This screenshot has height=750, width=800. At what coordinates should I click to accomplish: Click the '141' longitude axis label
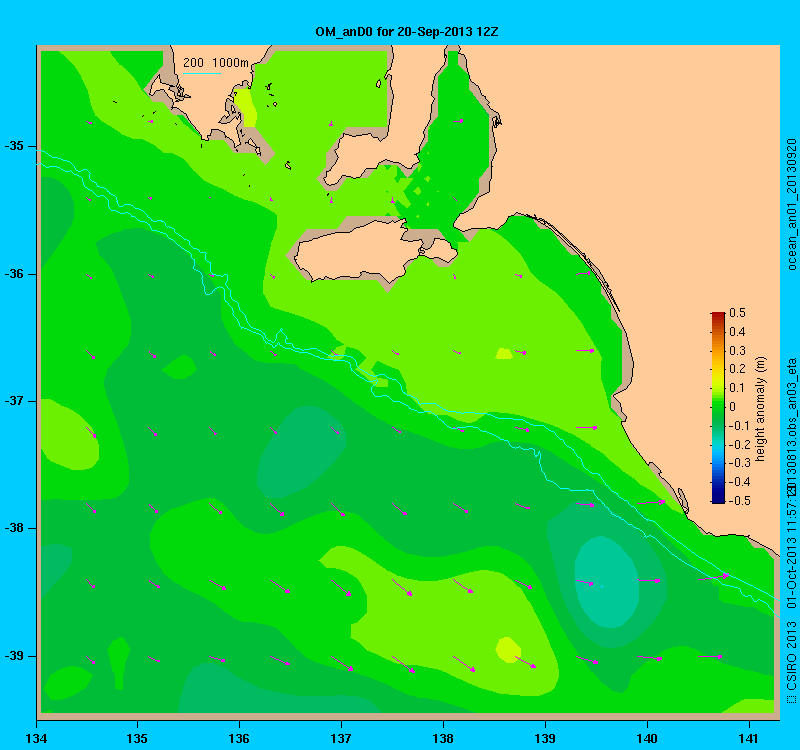749,739
